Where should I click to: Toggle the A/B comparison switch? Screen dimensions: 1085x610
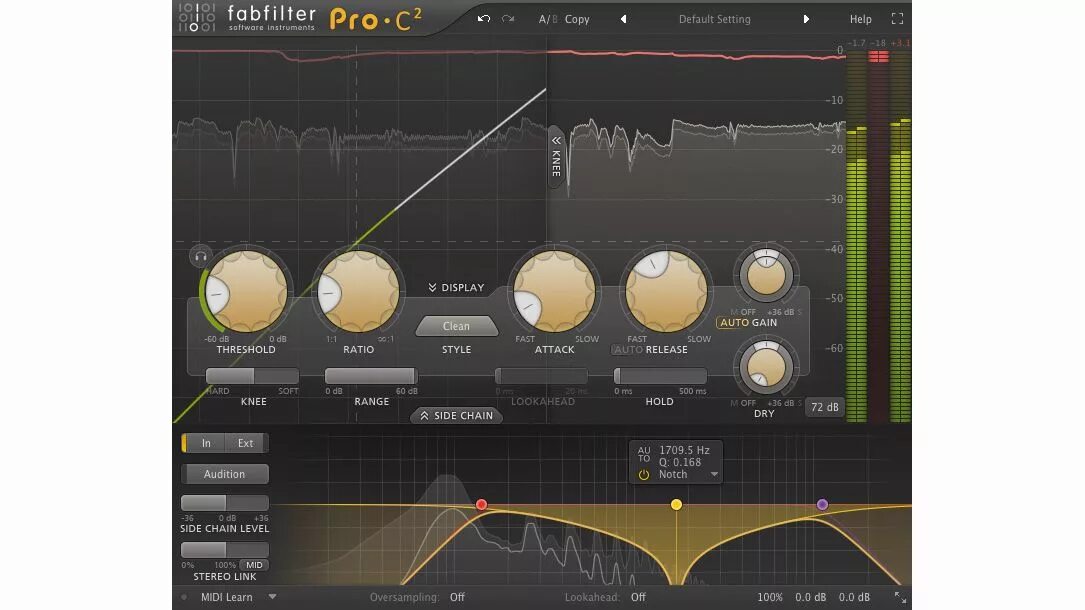pyautogui.click(x=548, y=19)
